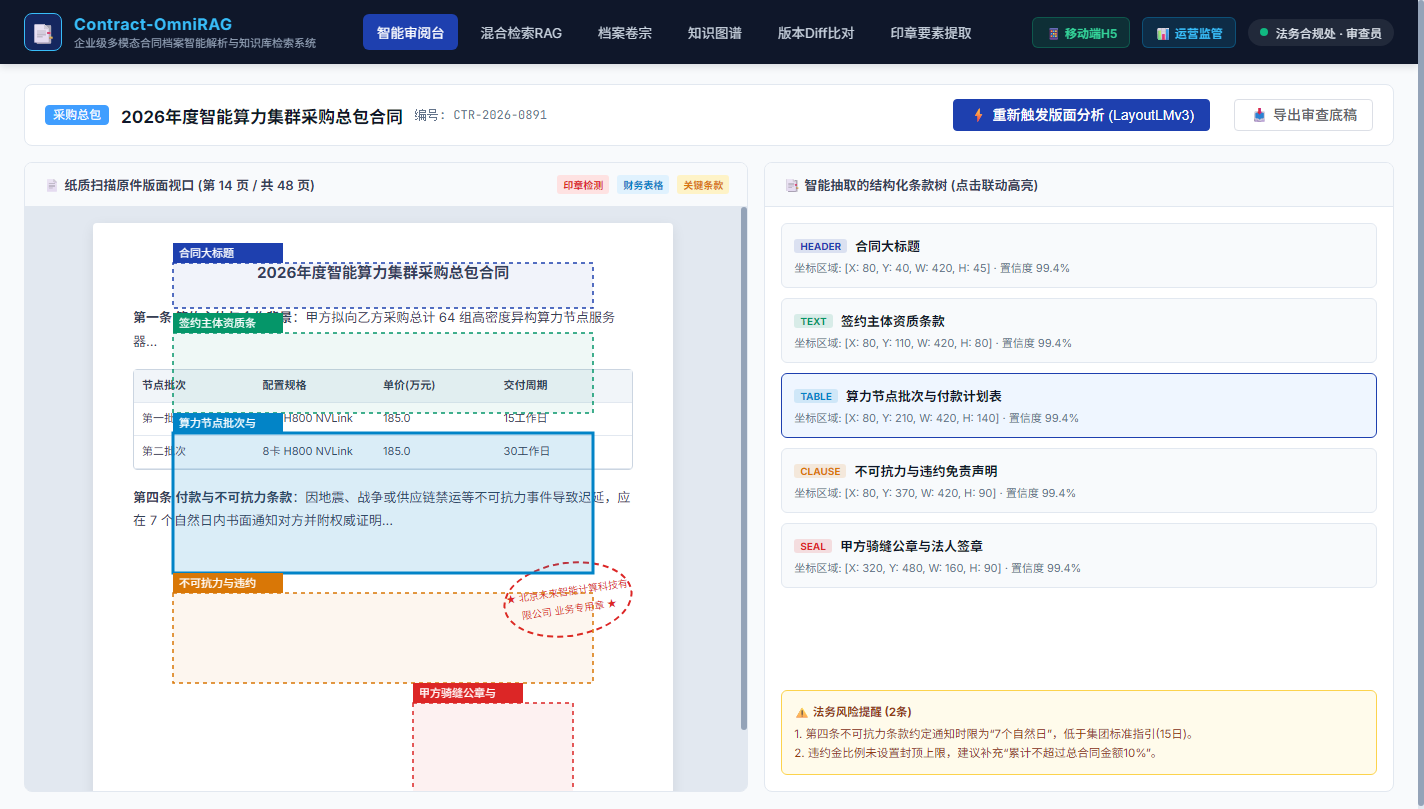Click the CLAUSE type badge
The height and width of the screenshot is (809, 1424).
click(x=820, y=471)
